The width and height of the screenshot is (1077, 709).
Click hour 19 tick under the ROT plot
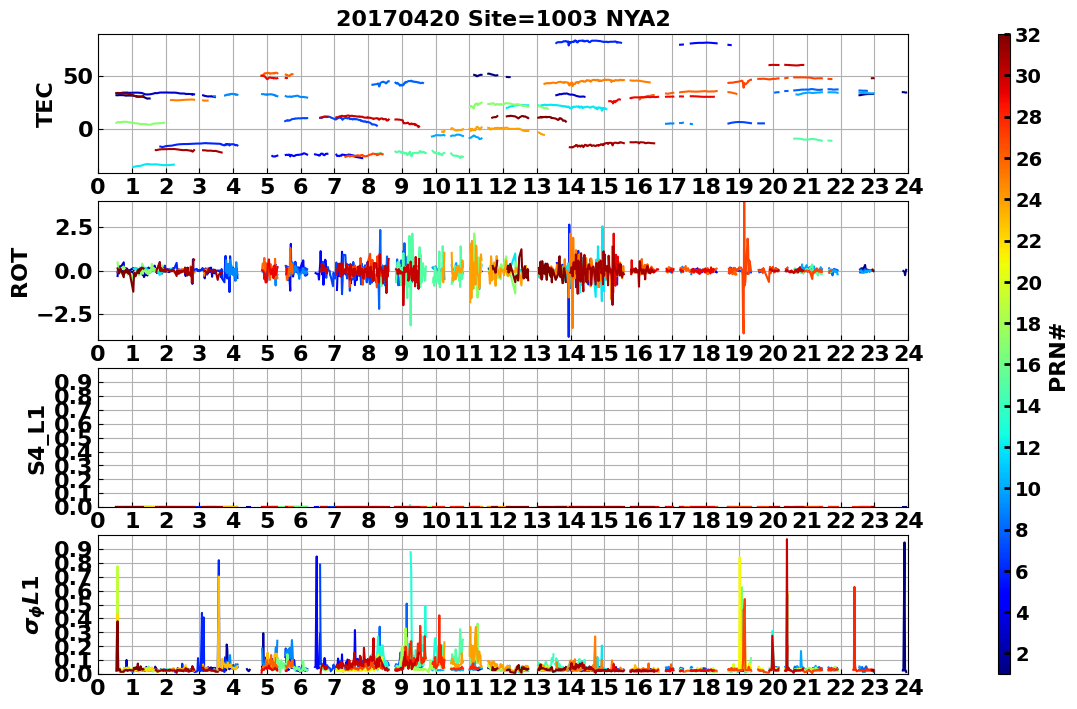[739, 354]
